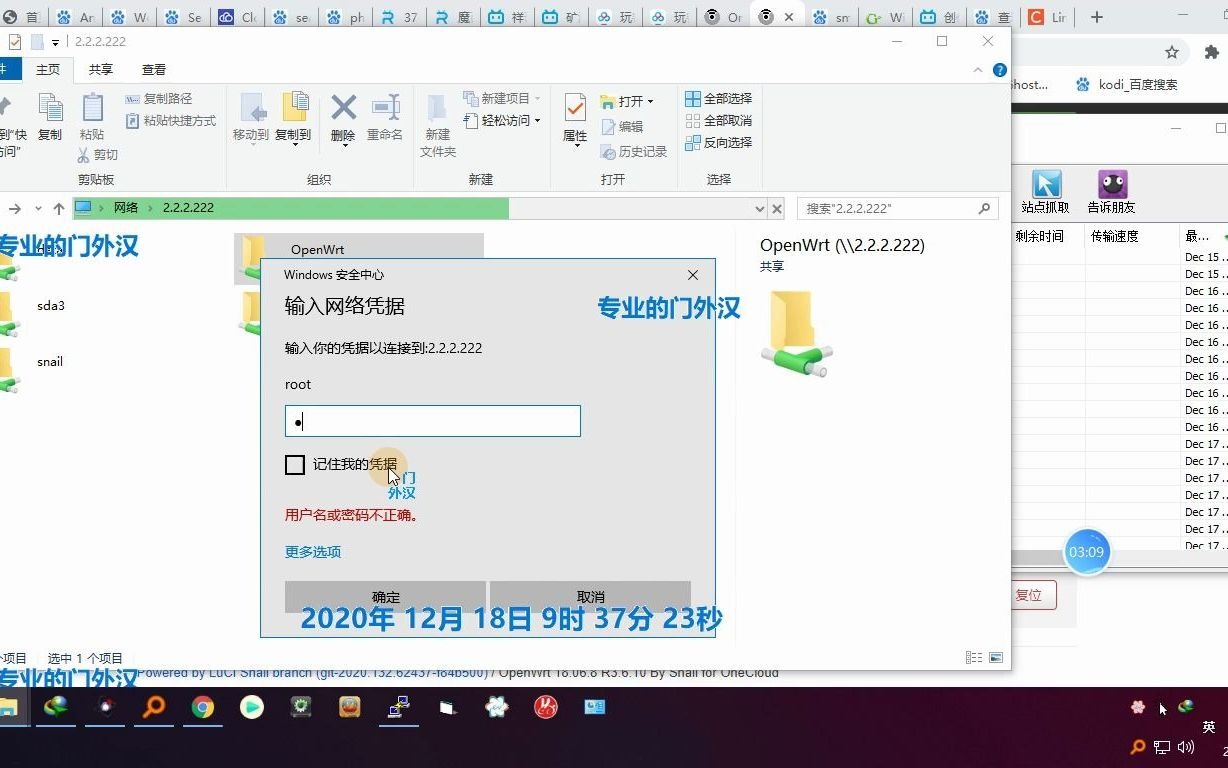Viewport: 1228px width, 768px height.
Task: Expand the 打开 dropdown arrow
Action: tap(650, 102)
